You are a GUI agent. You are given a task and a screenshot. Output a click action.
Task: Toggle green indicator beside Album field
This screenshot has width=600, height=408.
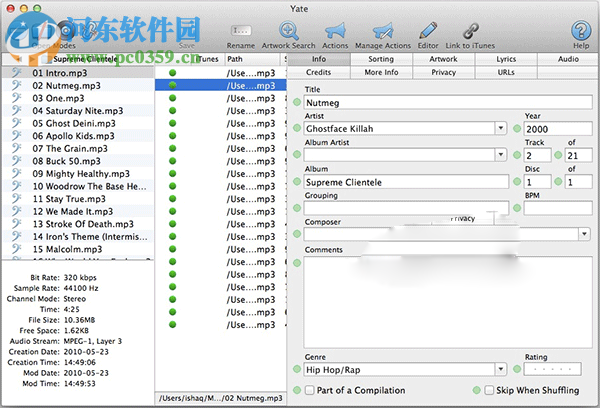point(297,181)
